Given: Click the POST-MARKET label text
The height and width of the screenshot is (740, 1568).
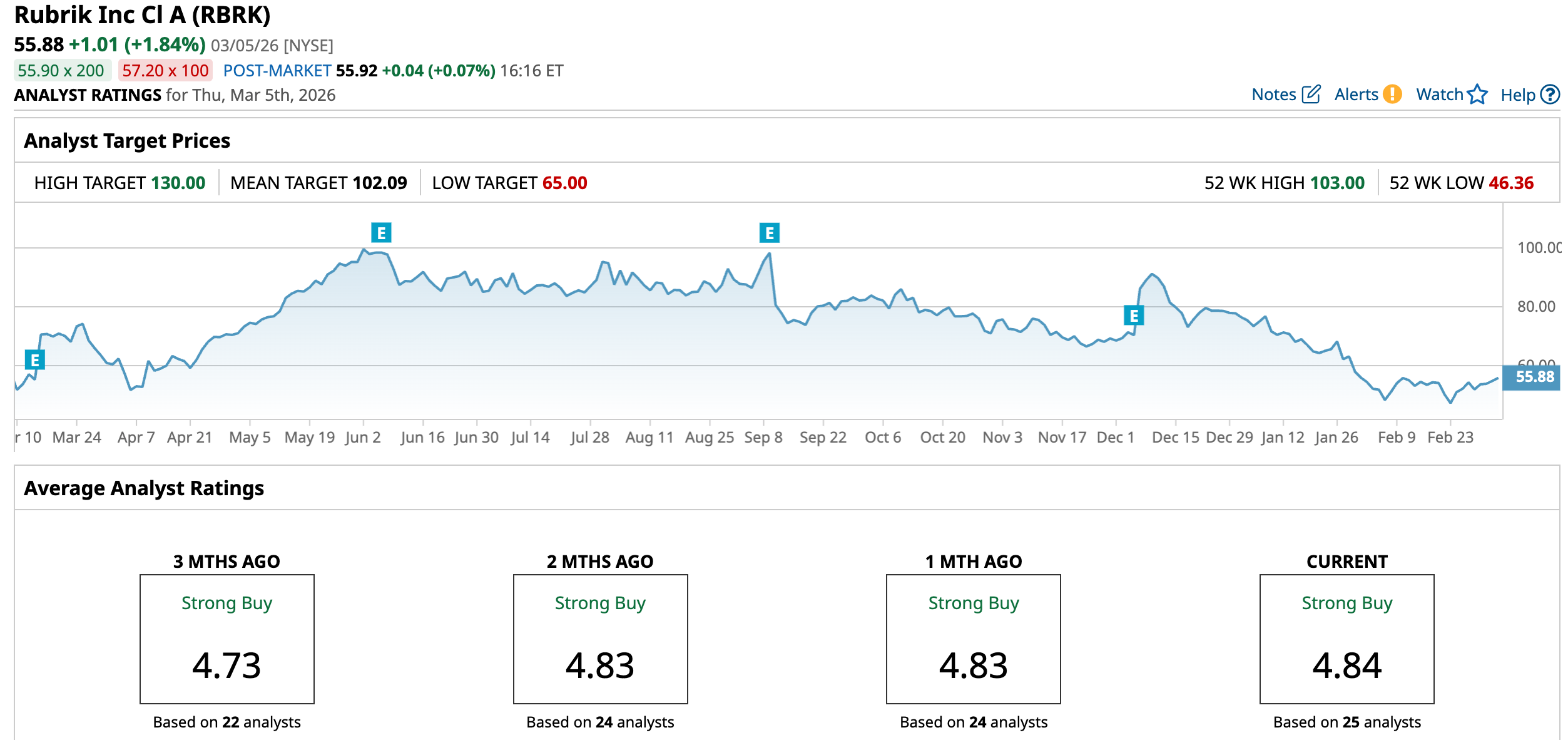Looking at the screenshot, I should coord(277,71).
